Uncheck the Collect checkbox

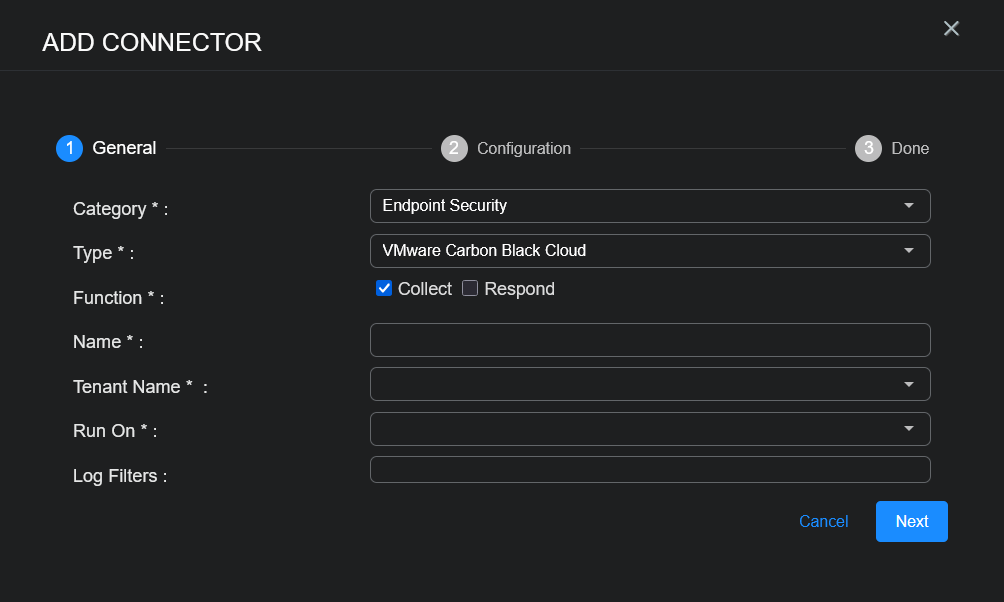coord(384,289)
